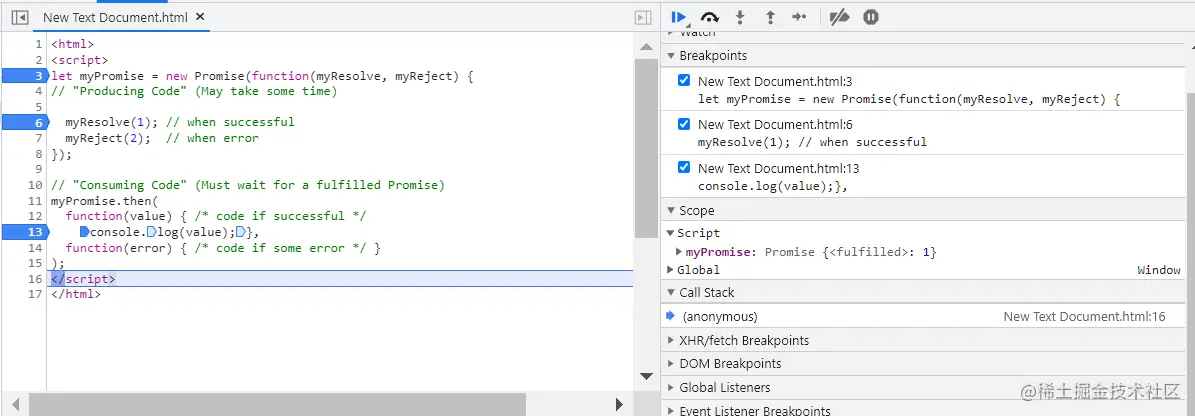Click the Step button
This screenshot has width=1195, height=416.
tap(799, 17)
